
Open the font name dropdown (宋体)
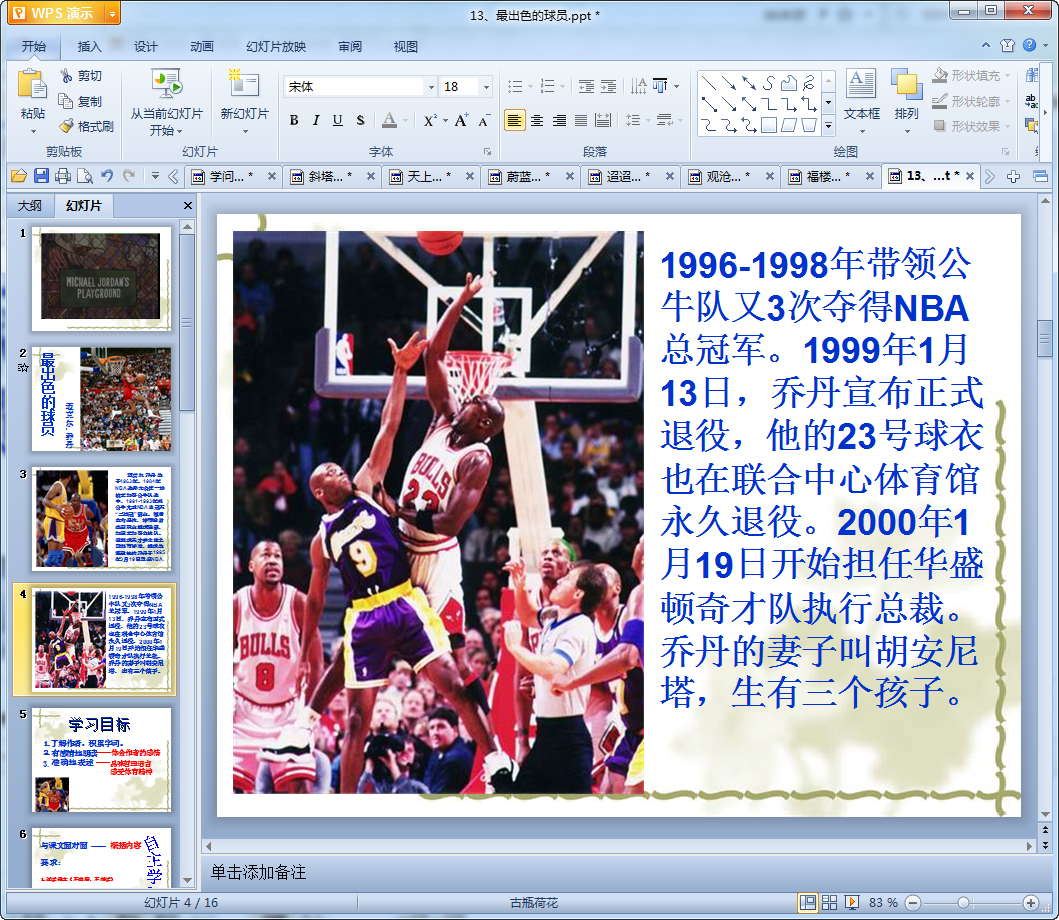coord(430,86)
